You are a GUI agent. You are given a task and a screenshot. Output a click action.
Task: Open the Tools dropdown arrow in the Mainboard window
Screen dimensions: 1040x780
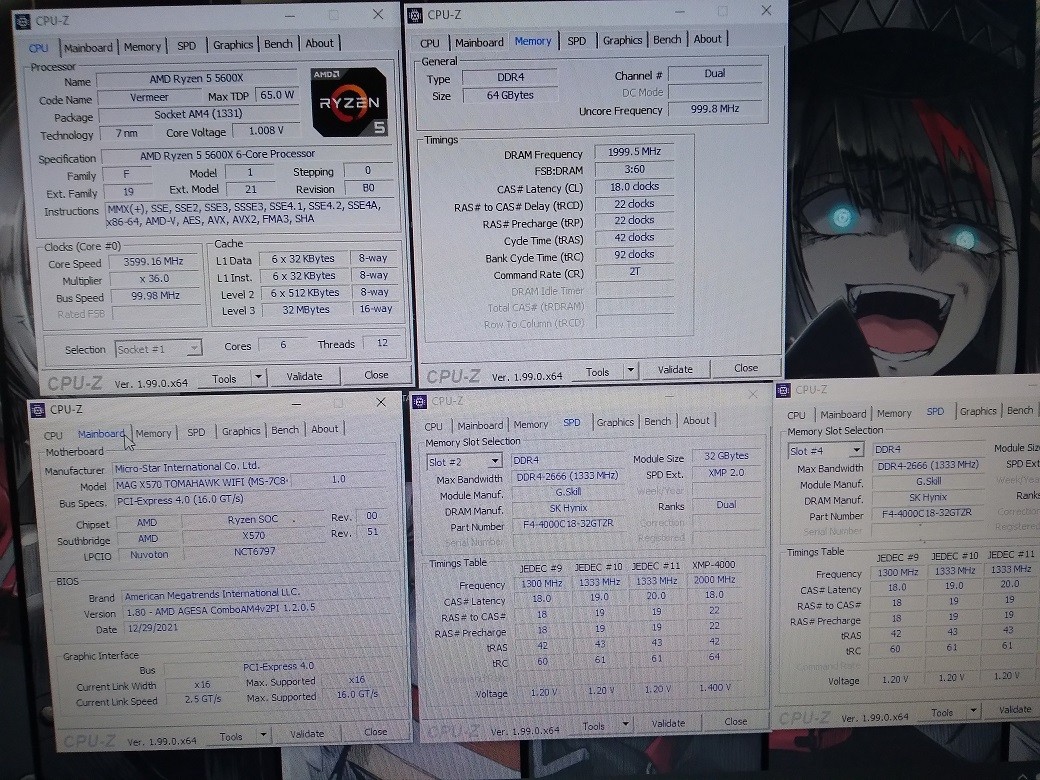pyautogui.click(x=263, y=735)
